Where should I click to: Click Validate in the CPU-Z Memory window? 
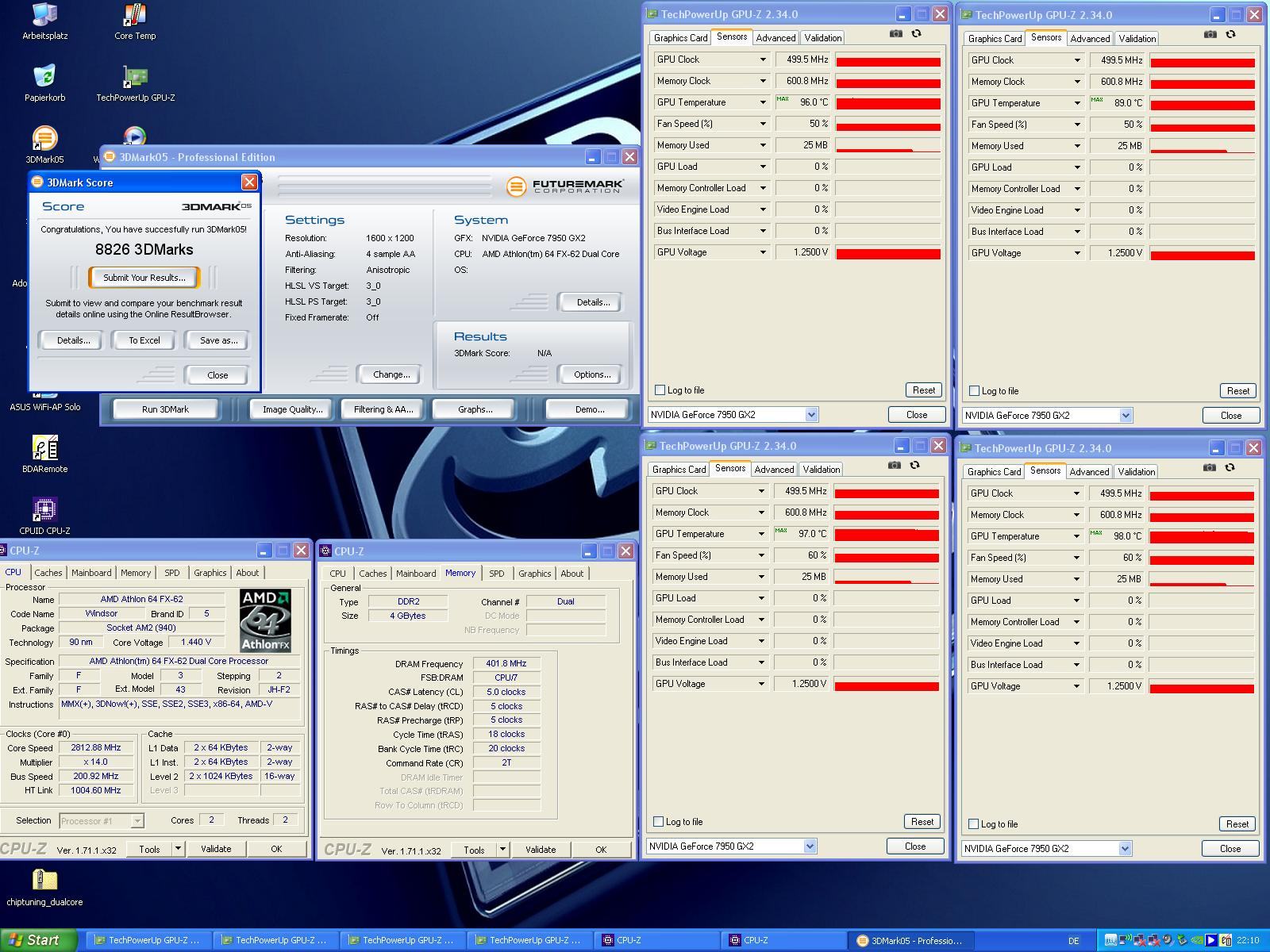541,850
